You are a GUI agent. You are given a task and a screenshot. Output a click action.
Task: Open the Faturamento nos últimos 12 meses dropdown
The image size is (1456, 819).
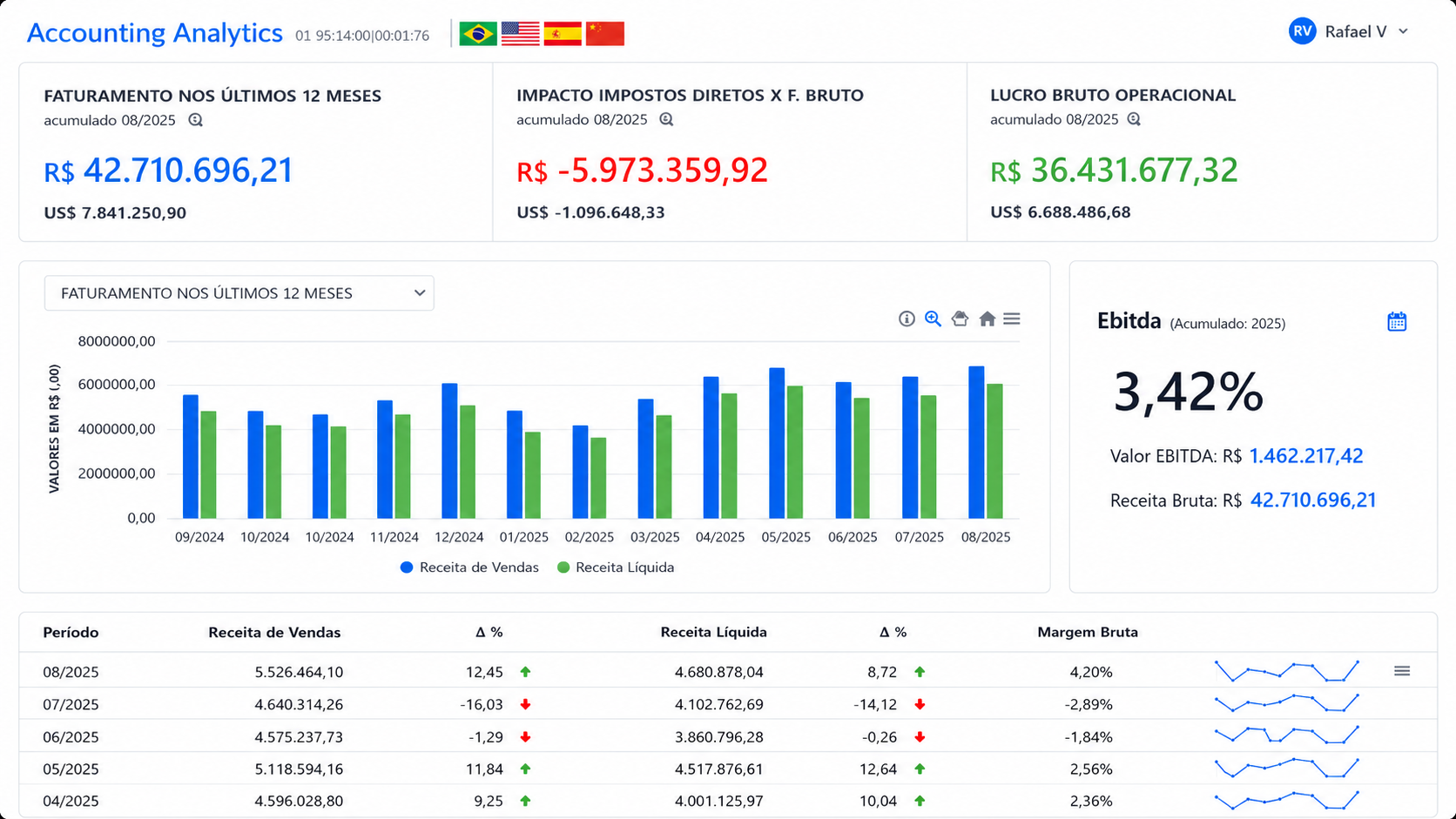(x=239, y=293)
